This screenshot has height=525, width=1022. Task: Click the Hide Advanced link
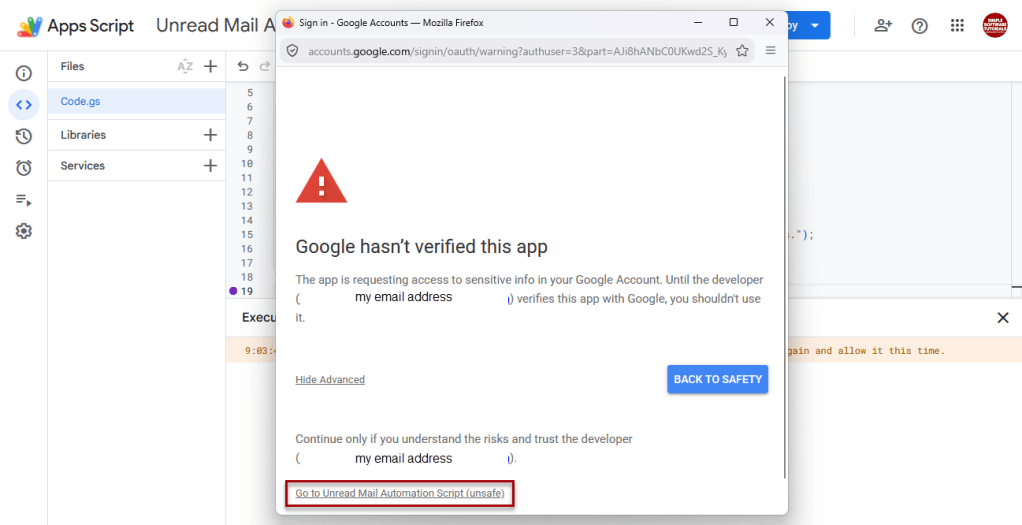[330, 380]
